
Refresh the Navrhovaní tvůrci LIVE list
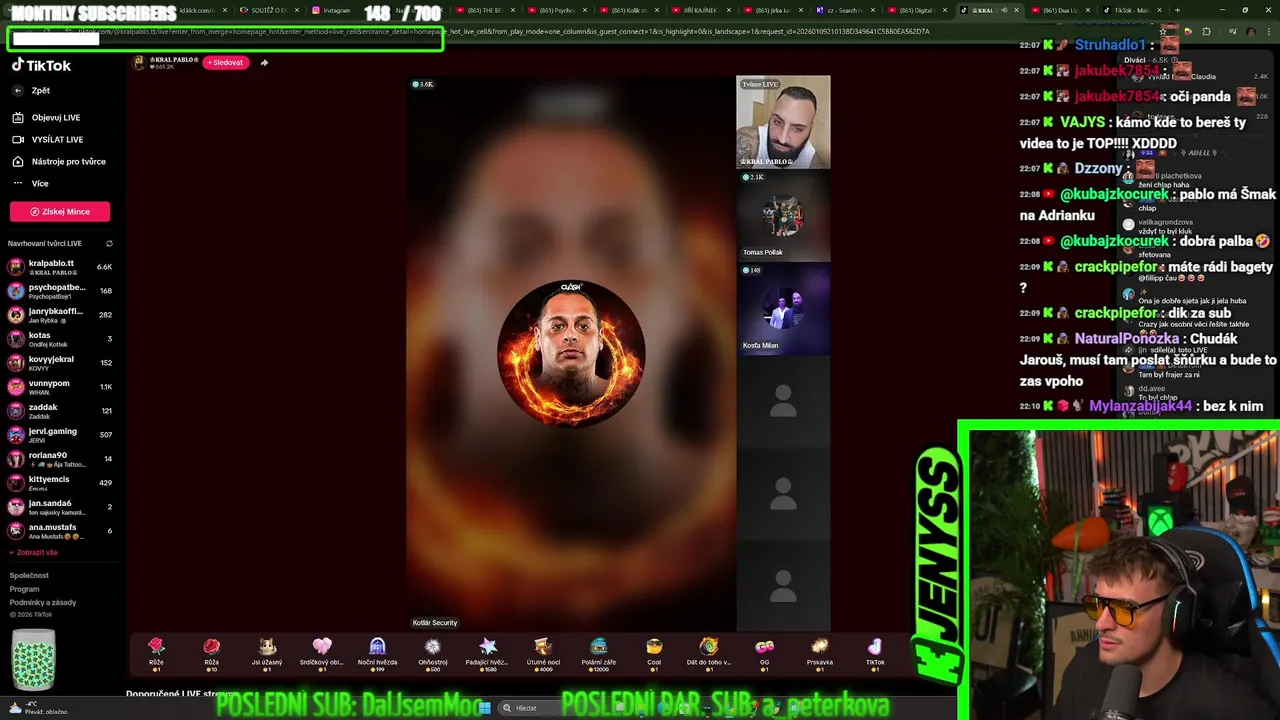(109, 243)
